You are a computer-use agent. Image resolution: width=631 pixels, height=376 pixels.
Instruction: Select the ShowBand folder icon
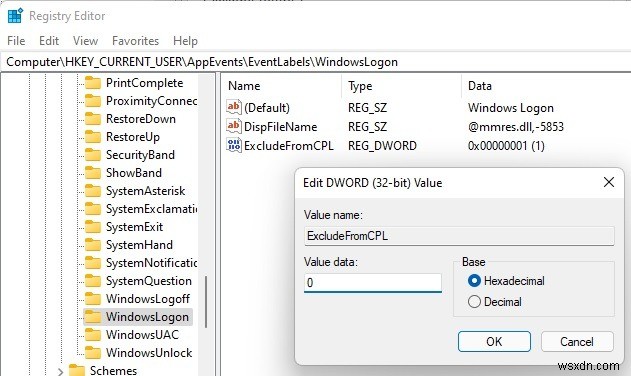(93, 173)
